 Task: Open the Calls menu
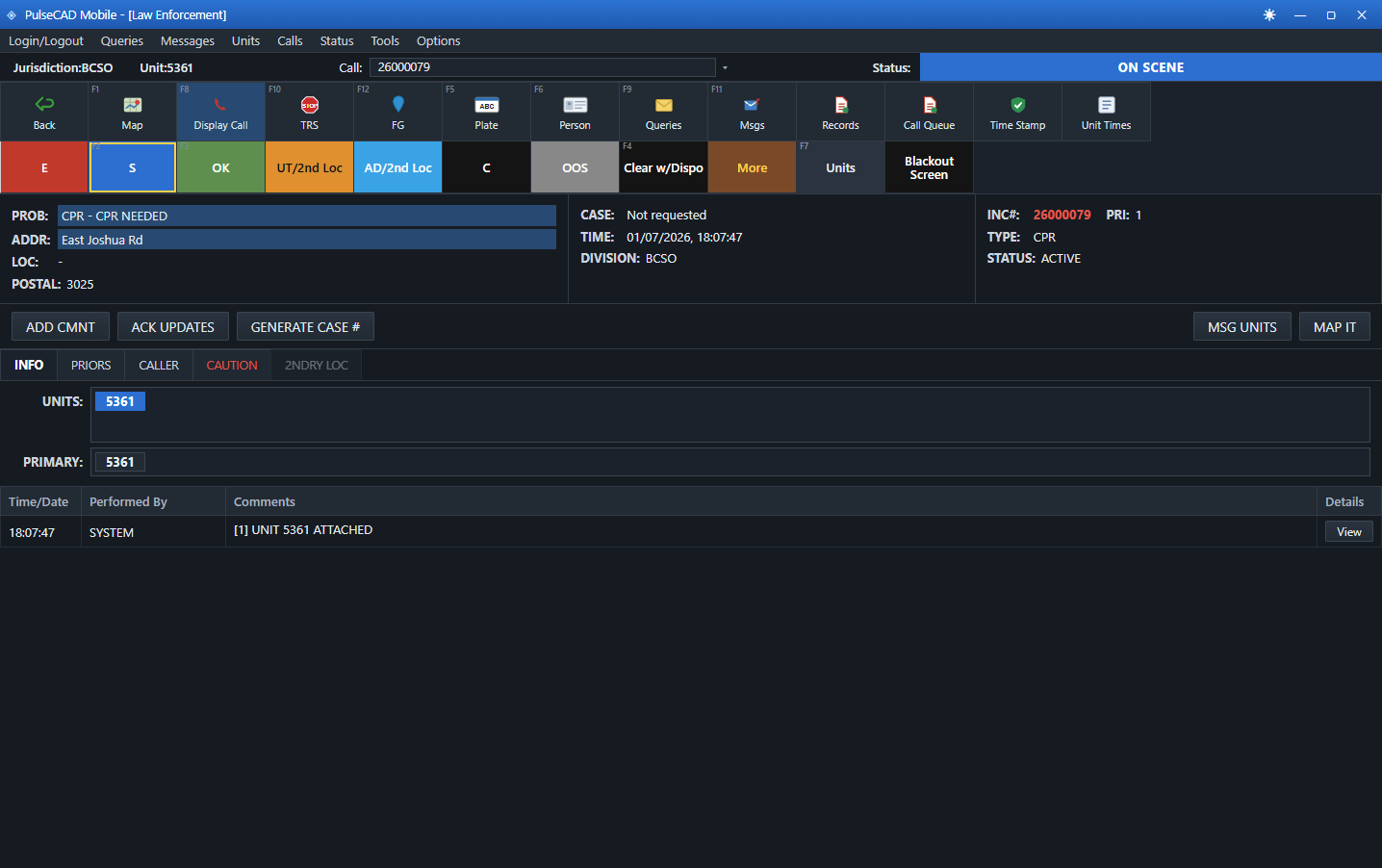tap(290, 40)
